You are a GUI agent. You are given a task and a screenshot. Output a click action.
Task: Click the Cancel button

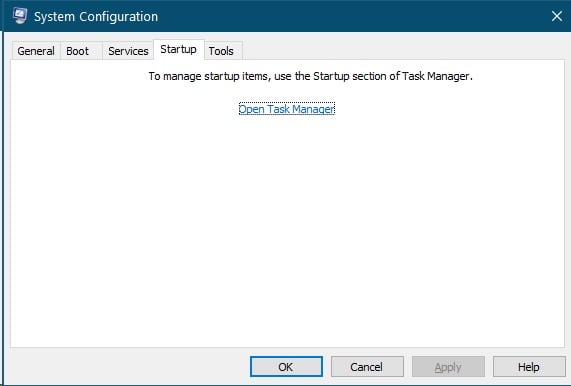(367, 367)
